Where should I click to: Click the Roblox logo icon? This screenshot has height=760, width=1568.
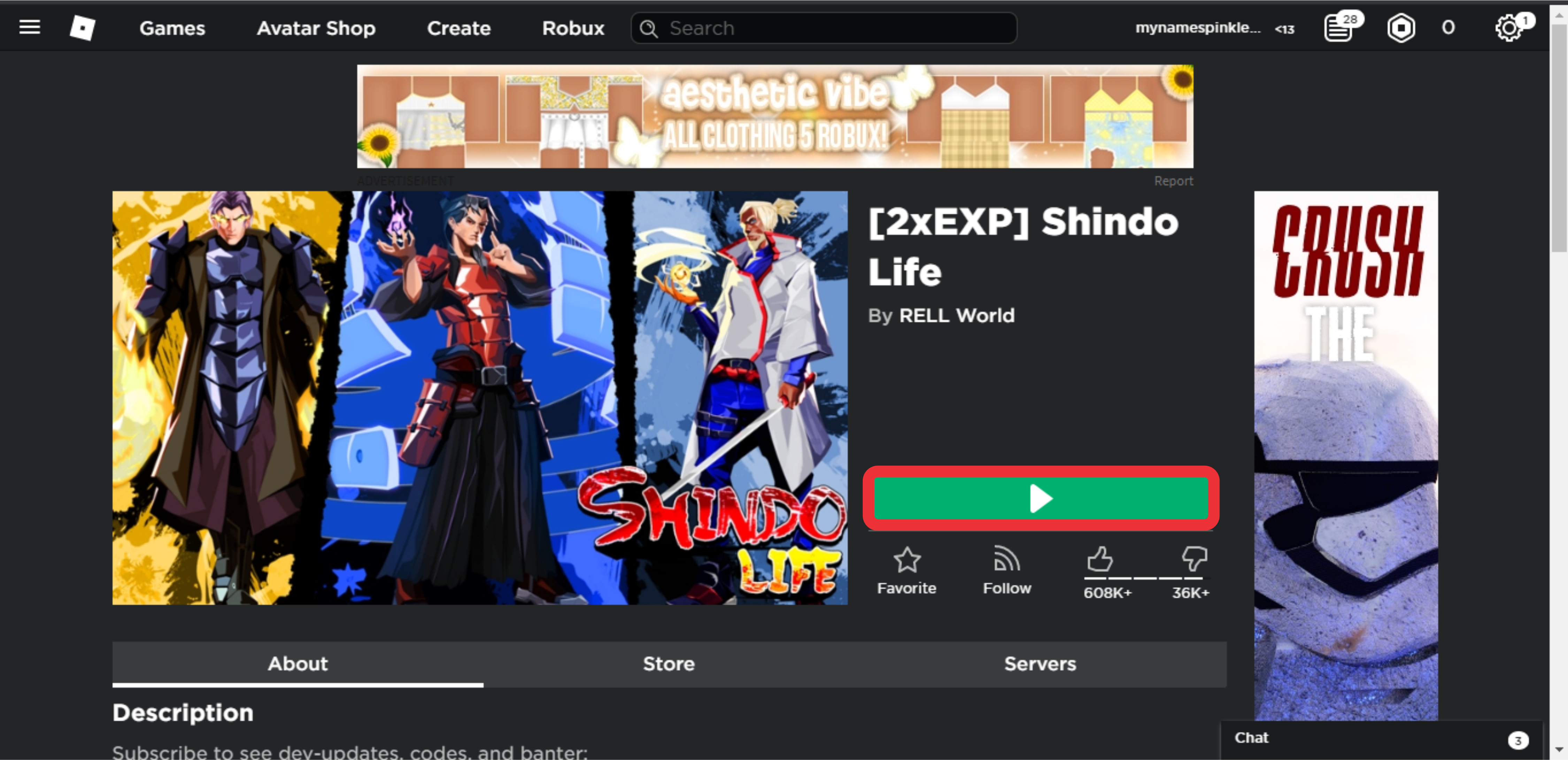(x=82, y=28)
